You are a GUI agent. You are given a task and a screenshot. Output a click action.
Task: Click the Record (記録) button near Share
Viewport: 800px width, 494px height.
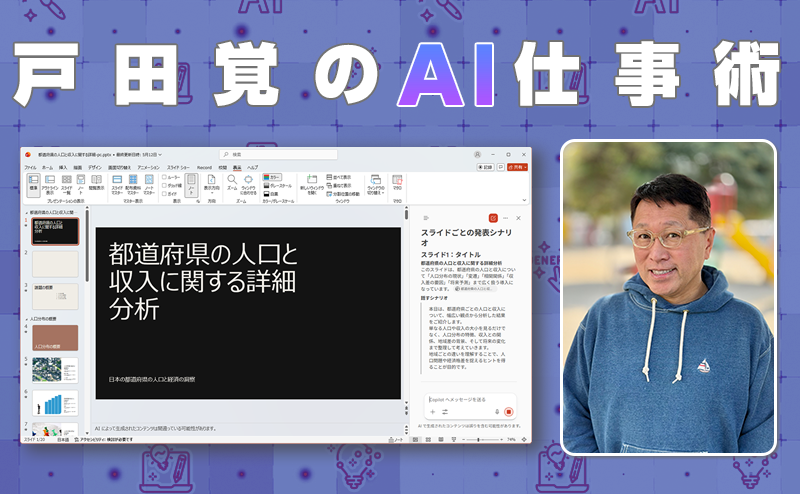point(485,167)
